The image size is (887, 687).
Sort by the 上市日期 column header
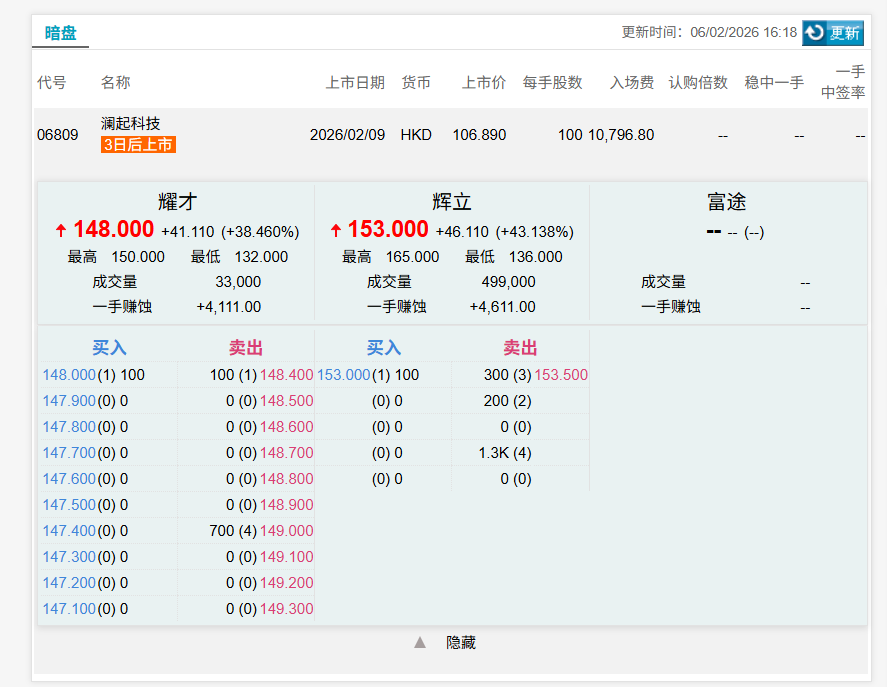[355, 82]
